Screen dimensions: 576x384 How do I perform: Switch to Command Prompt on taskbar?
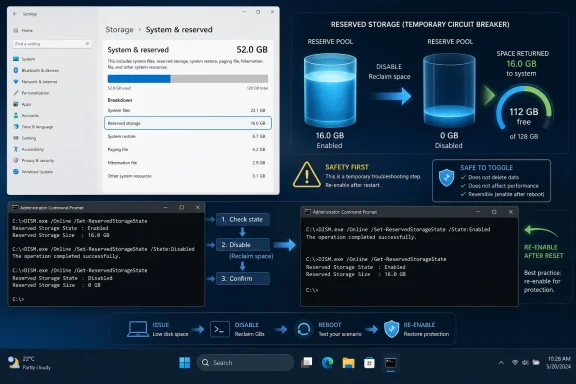click(x=390, y=363)
